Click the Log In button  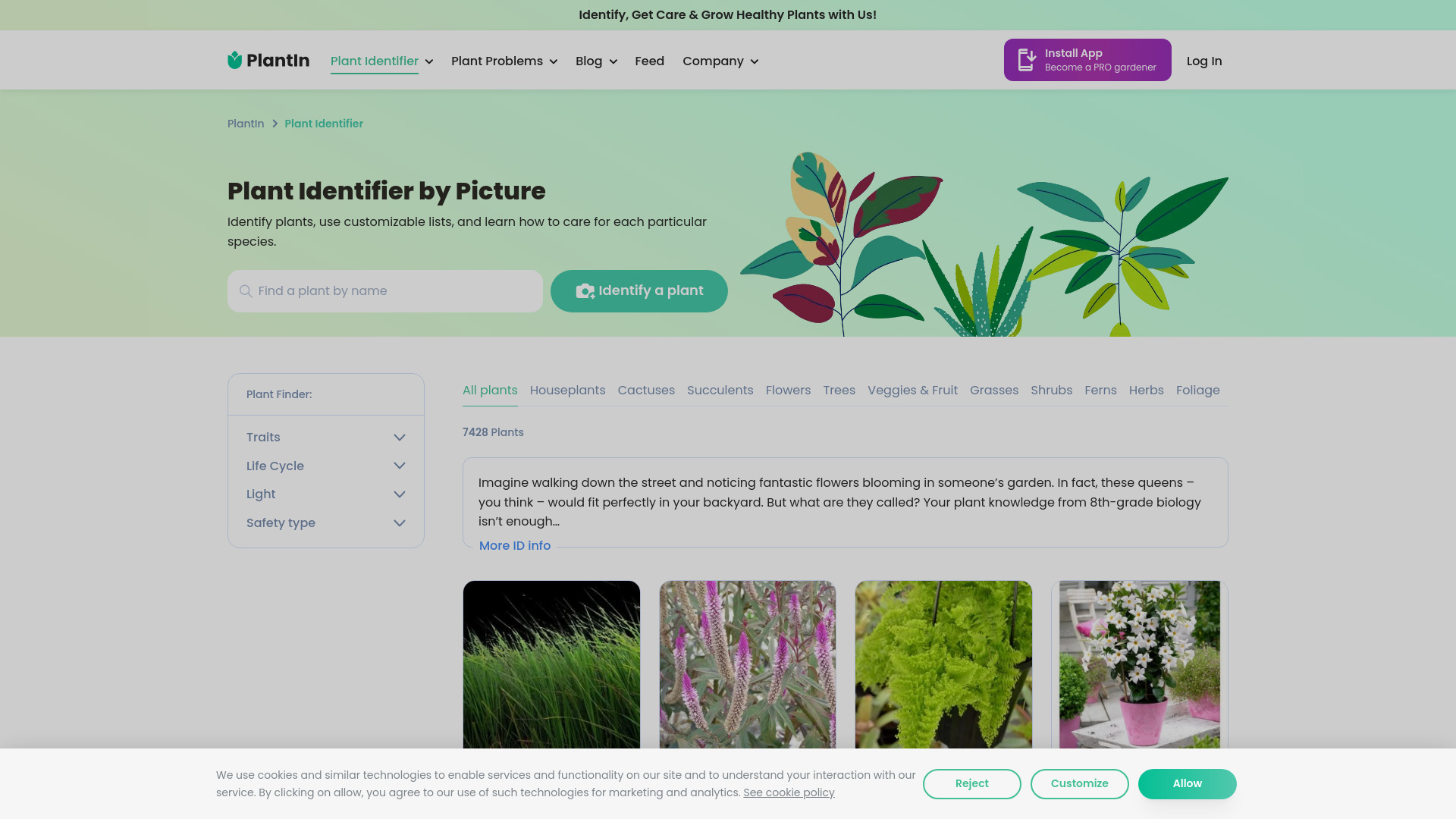pyautogui.click(x=1204, y=60)
